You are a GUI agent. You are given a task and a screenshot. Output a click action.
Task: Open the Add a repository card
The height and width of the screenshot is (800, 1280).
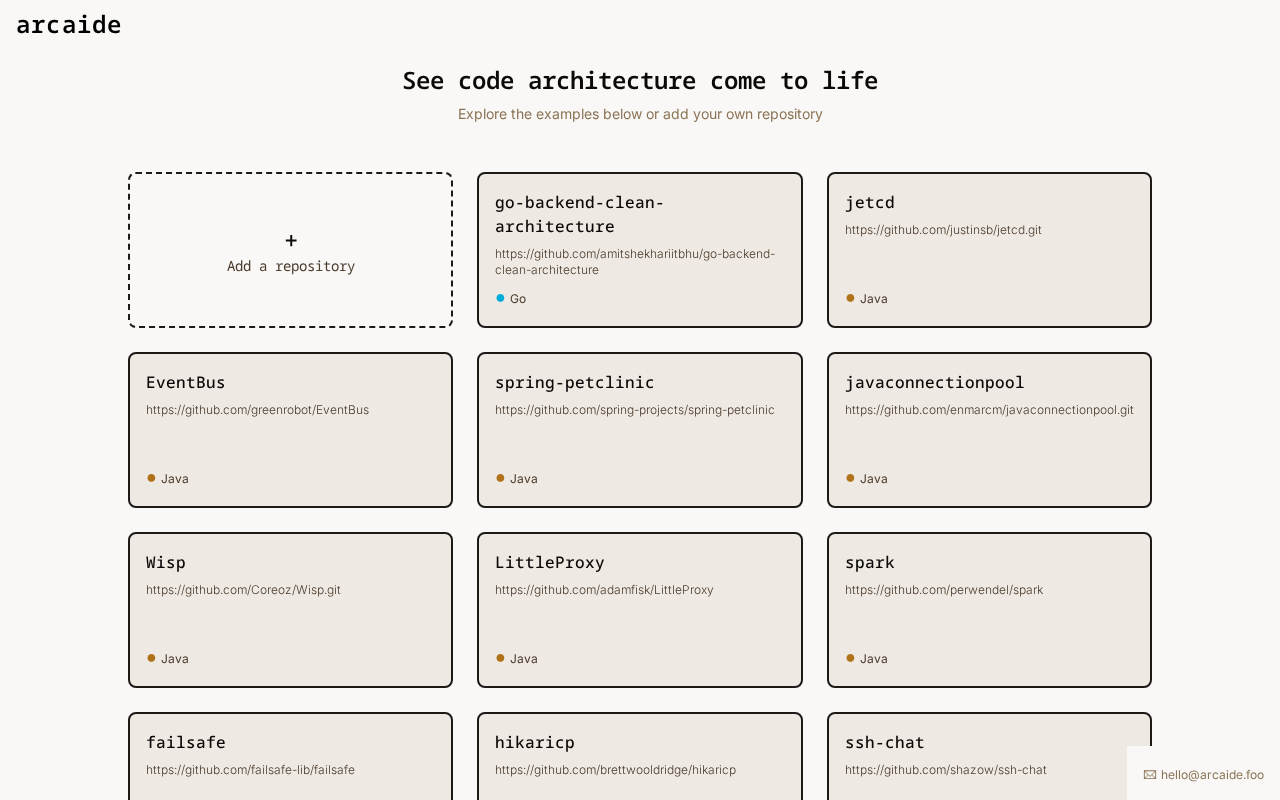coord(290,250)
